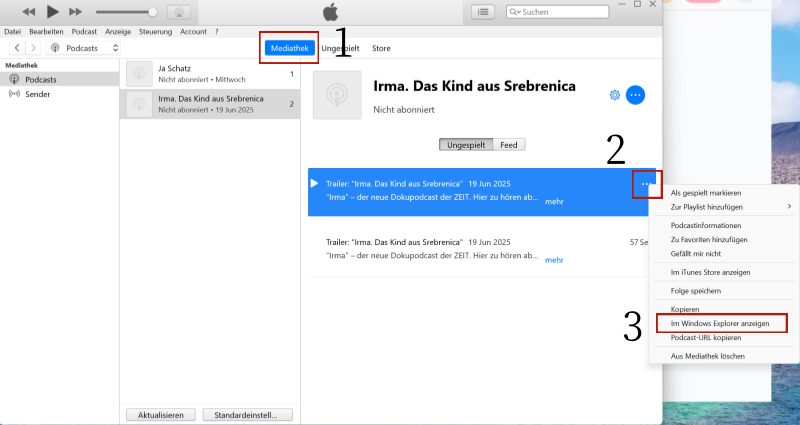800x425 pixels.
Task: Play the highlighted Irma trailer episode
Action: click(x=314, y=183)
